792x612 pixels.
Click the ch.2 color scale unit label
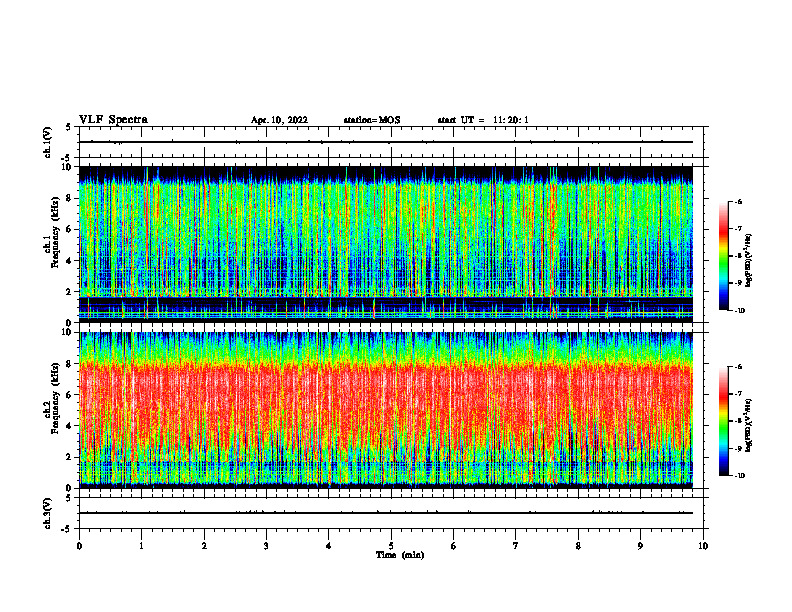coord(749,424)
